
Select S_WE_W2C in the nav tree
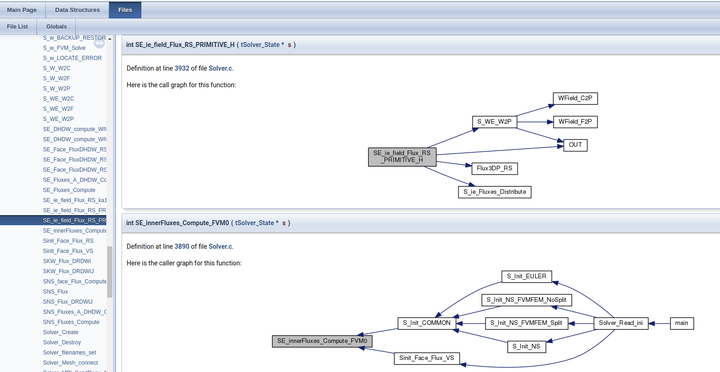[x=58, y=98]
